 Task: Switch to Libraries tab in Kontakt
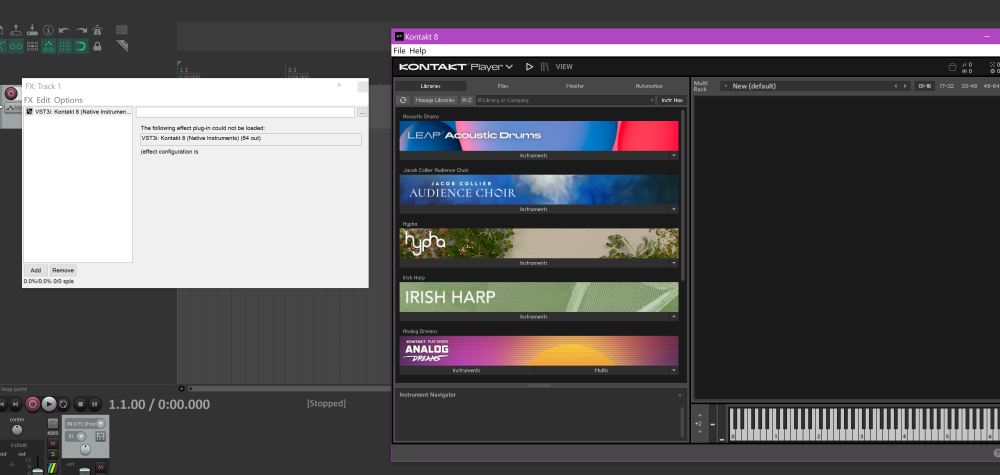[430, 86]
